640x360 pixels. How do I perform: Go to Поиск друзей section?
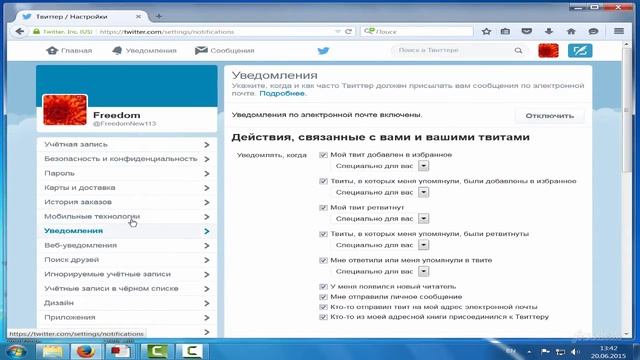pyautogui.click(x=127, y=260)
